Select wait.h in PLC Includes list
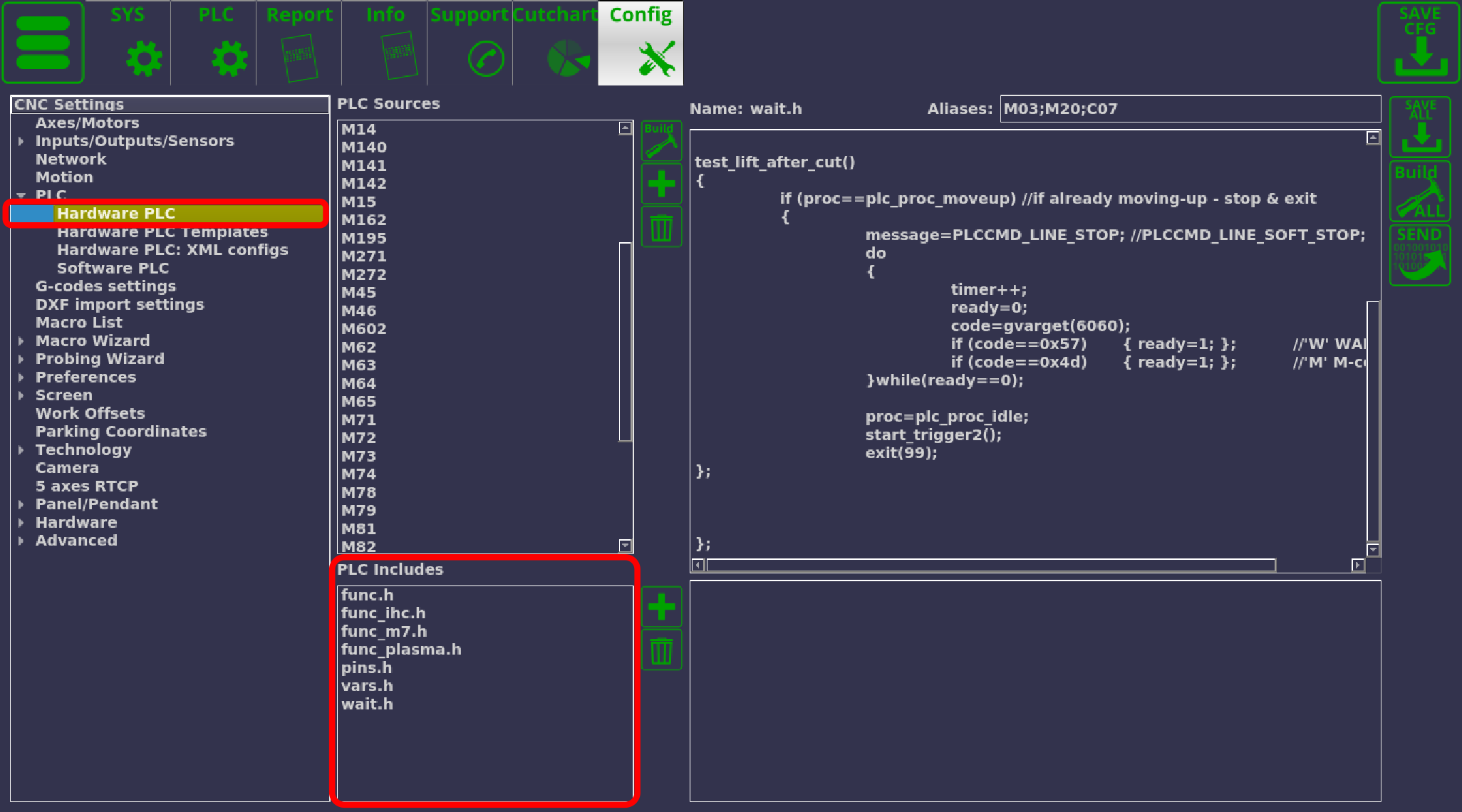Image resolution: width=1462 pixels, height=812 pixels. point(367,704)
